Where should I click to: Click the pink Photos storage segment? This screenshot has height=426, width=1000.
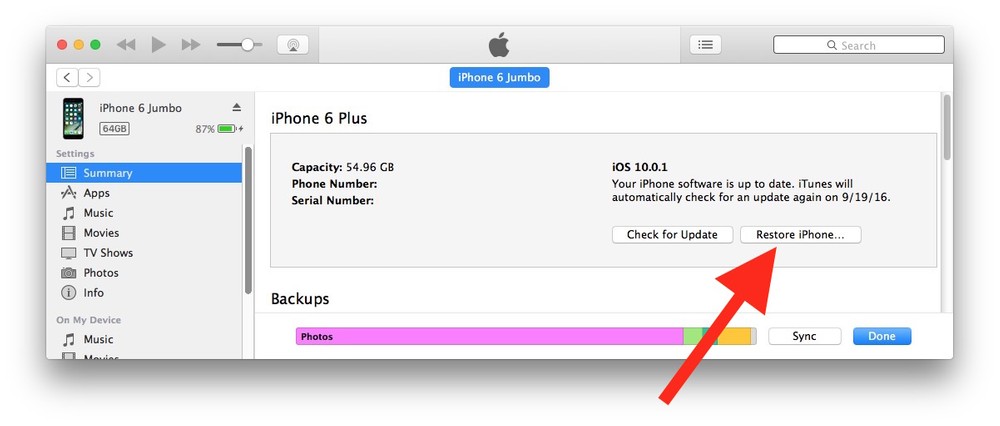[x=489, y=337]
